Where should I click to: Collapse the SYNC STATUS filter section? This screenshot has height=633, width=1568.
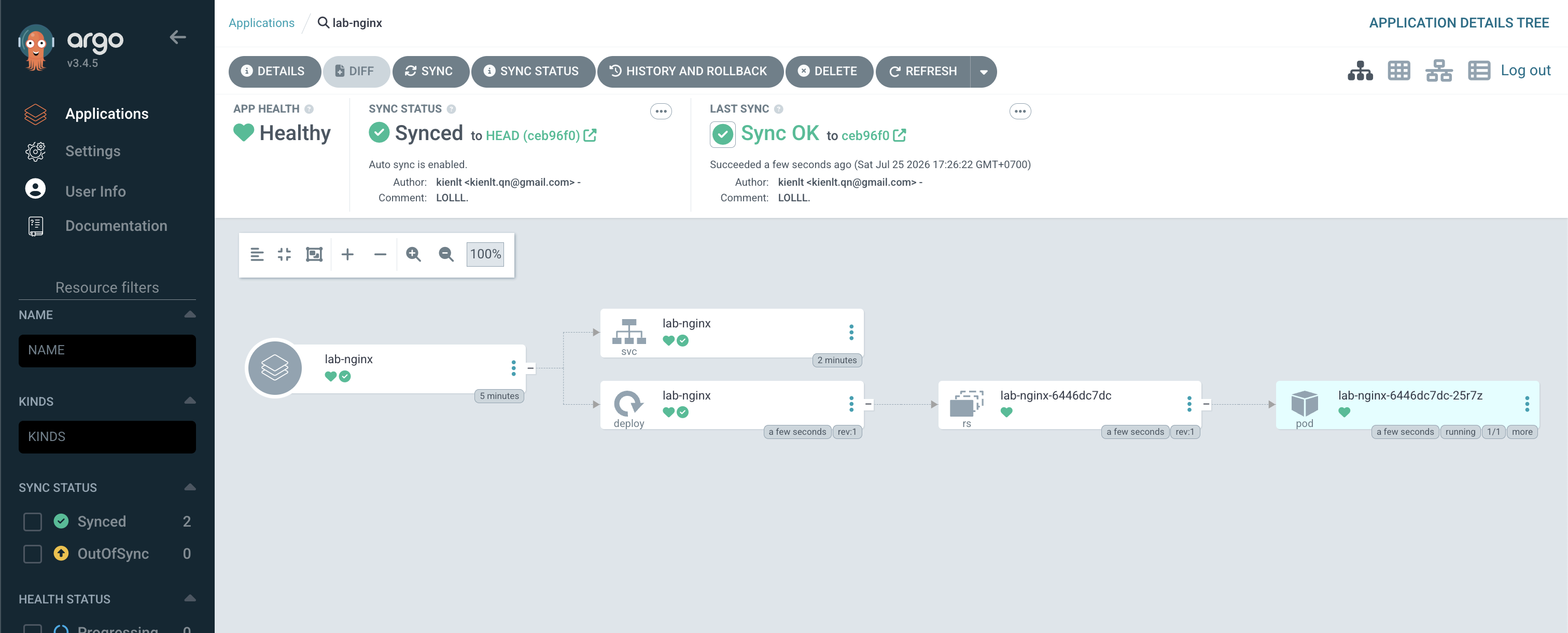point(190,487)
